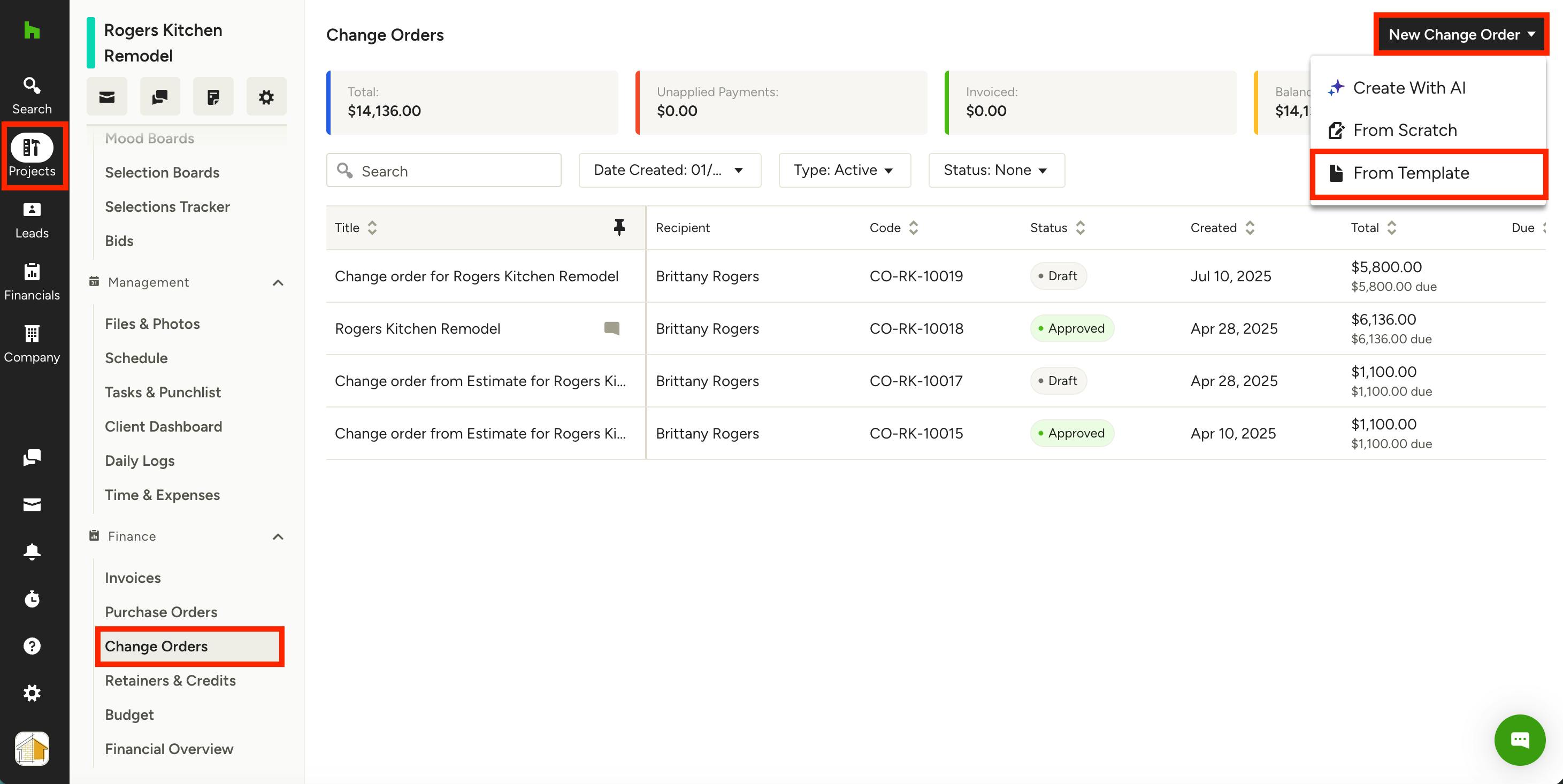Sort table by Created column
1563x784 pixels.
coord(1250,228)
